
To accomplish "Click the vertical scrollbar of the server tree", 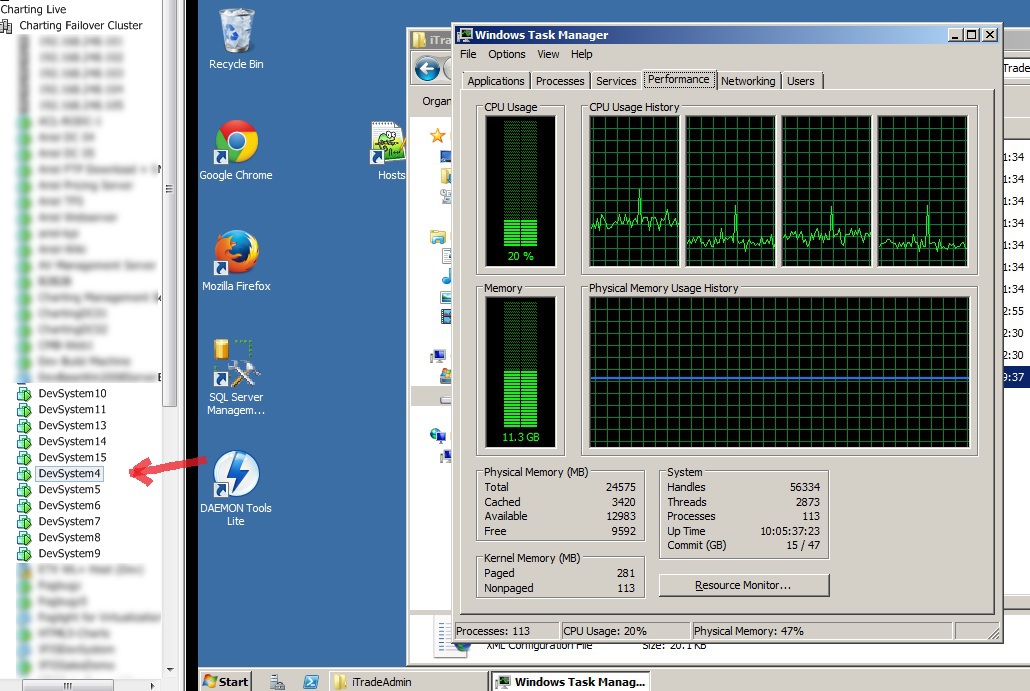I will click(169, 204).
